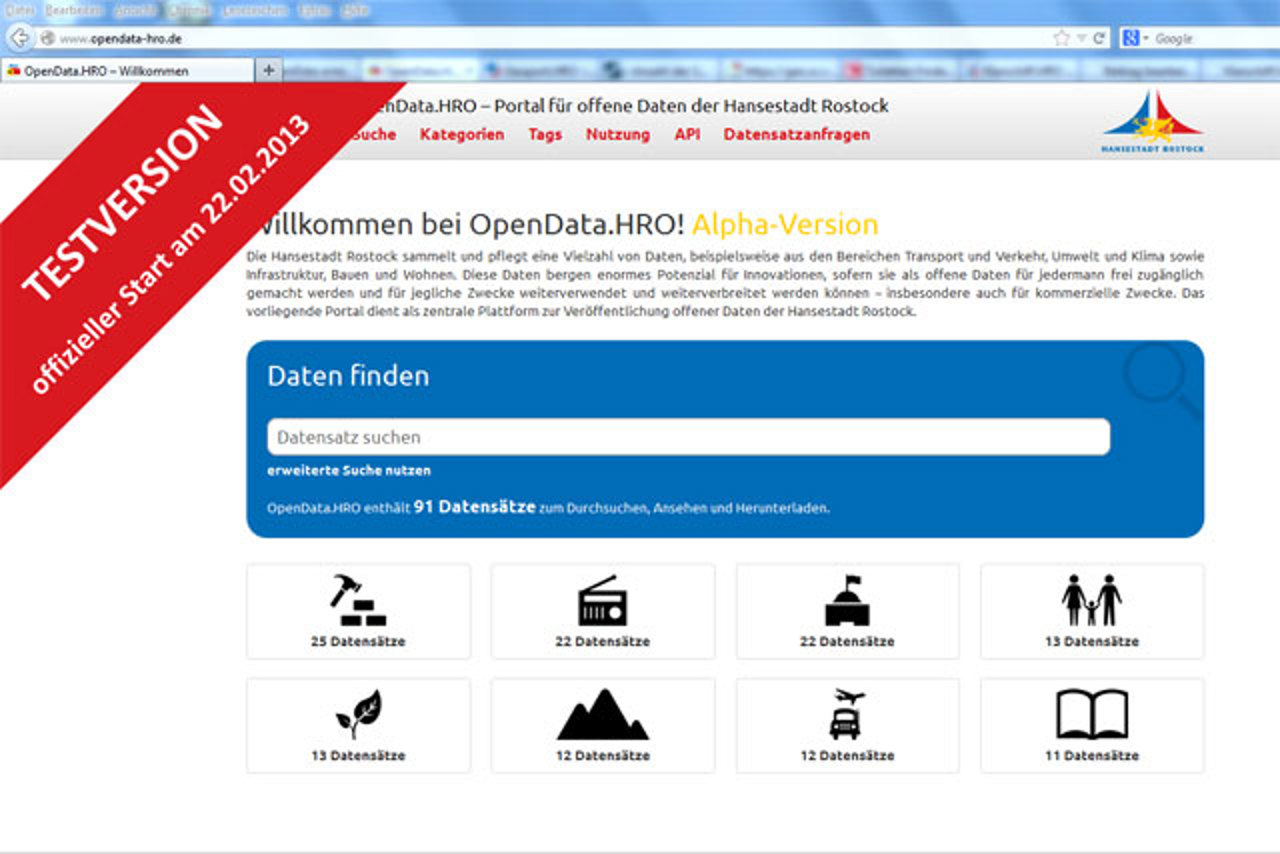Viewport: 1280px width, 854px height.
Task: Click the erweiterte Suche nutzen link
Action: [x=349, y=470]
